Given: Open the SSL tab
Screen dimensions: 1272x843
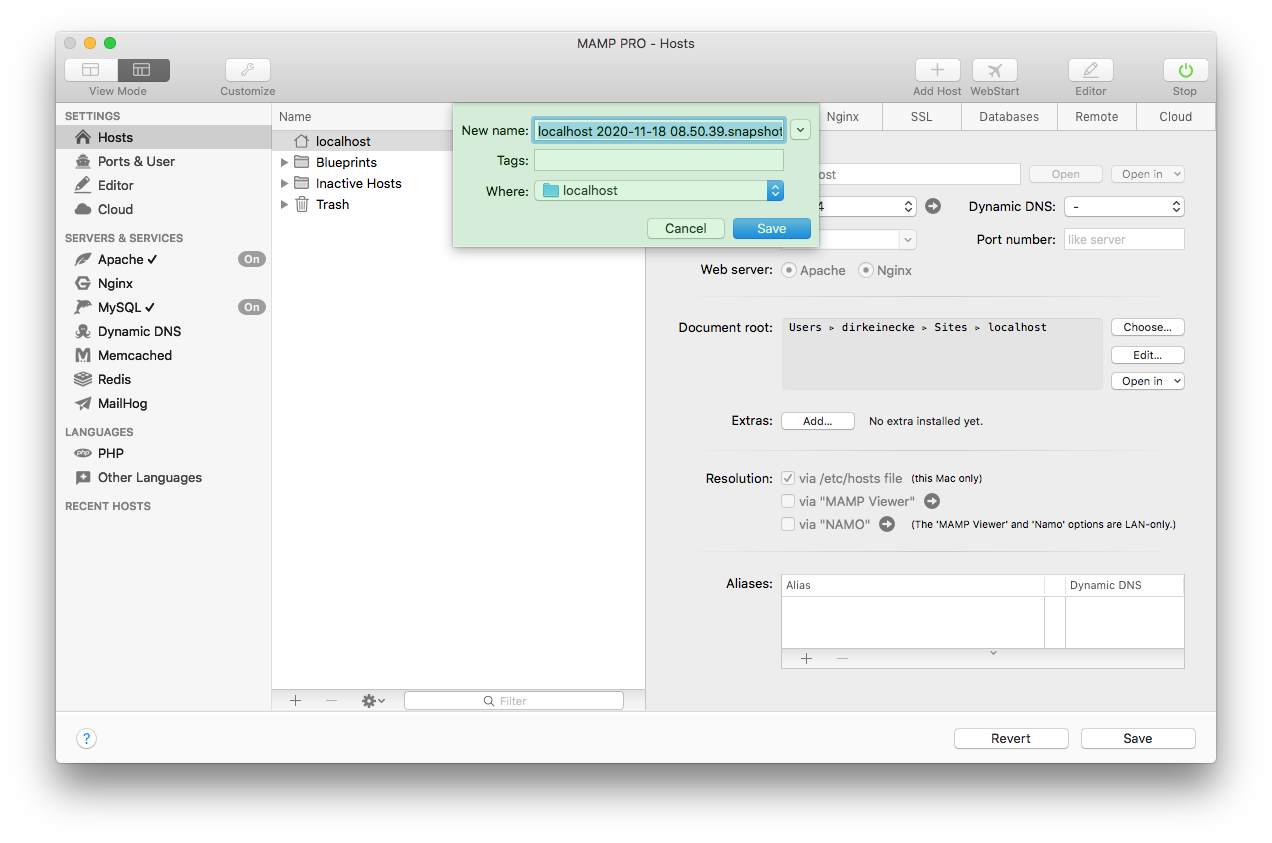Looking at the screenshot, I should (920, 116).
